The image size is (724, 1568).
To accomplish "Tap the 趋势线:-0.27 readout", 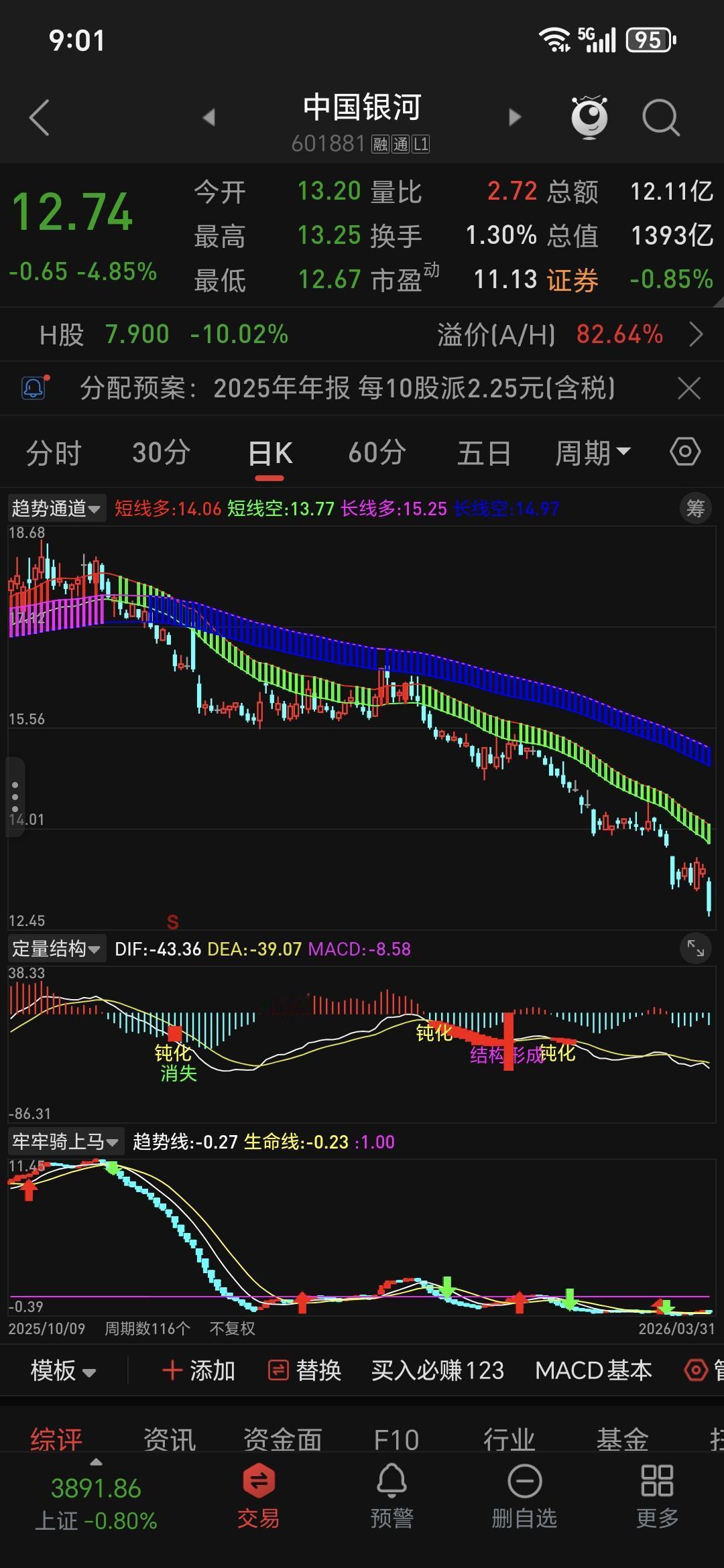I will point(185,1142).
